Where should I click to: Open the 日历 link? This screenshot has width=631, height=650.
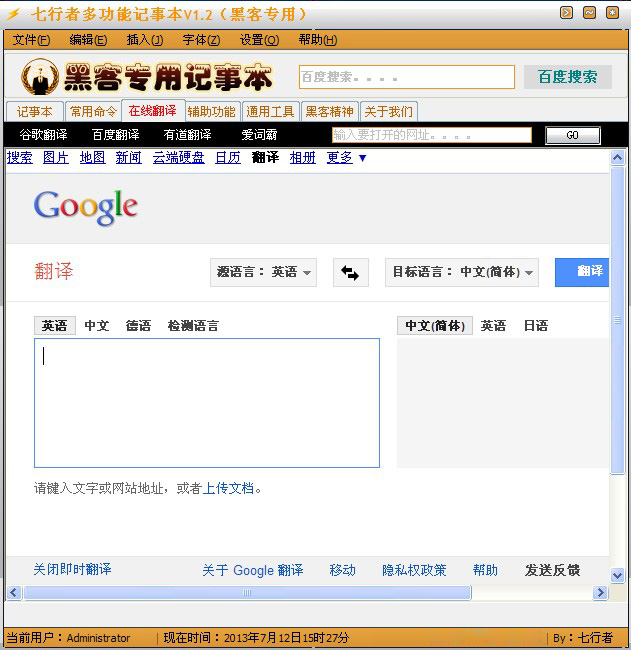(228, 158)
